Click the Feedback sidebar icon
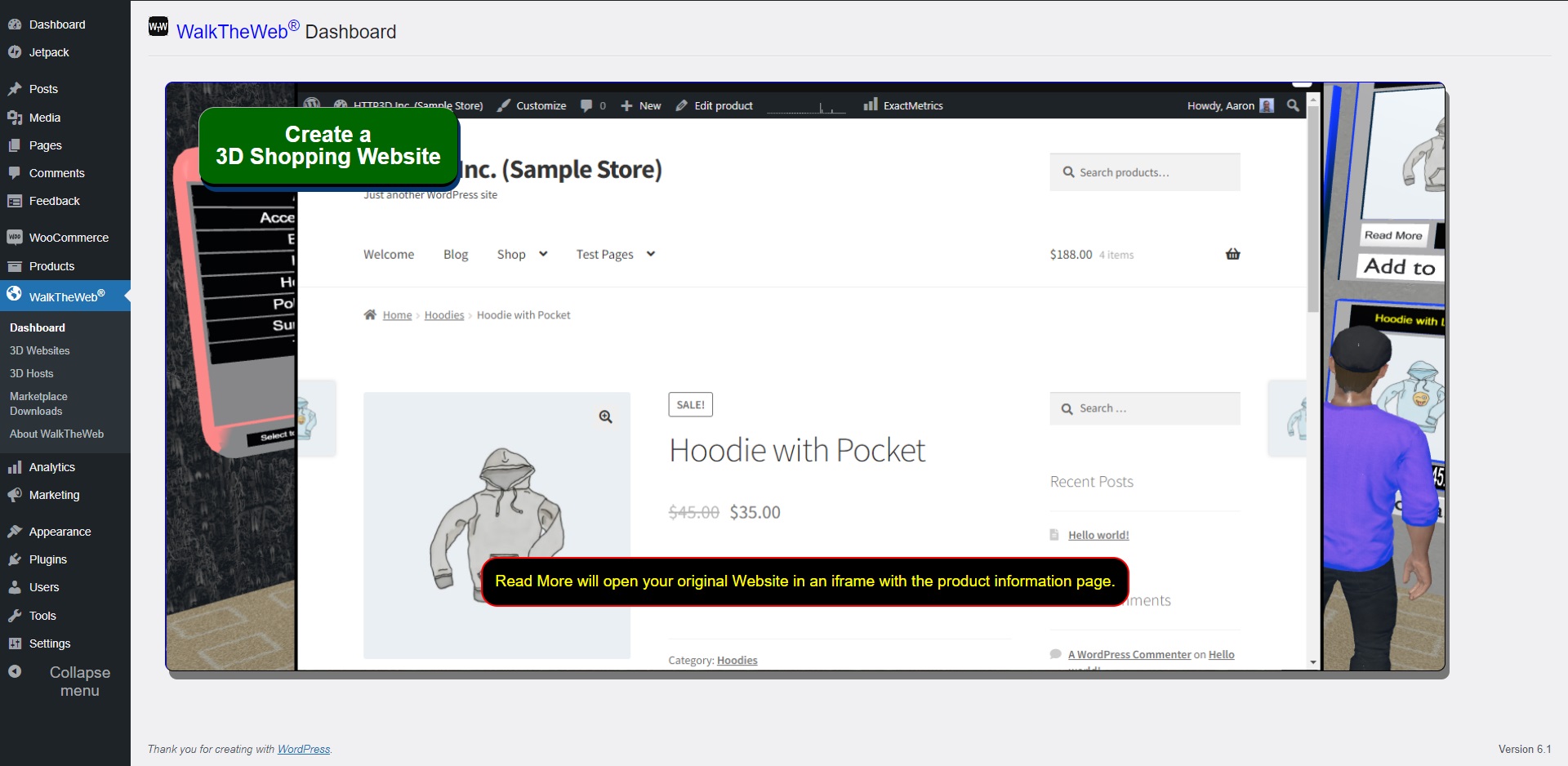This screenshot has height=766, width=1568. click(x=15, y=201)
